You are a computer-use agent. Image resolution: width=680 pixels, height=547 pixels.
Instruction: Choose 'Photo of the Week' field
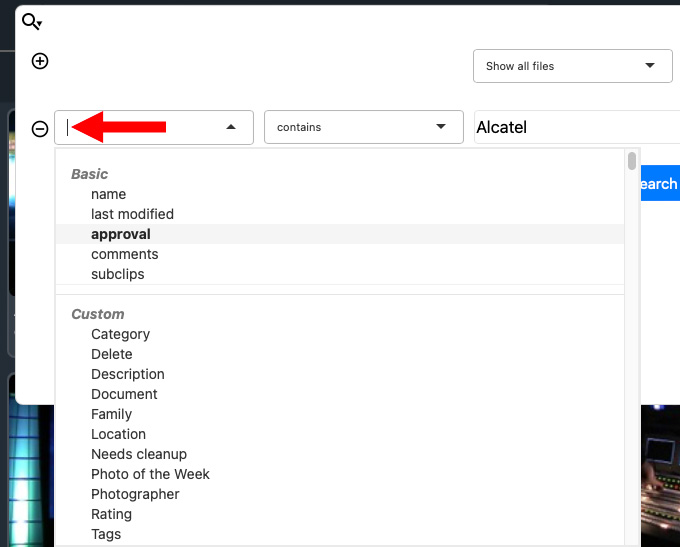click(150, 474)
